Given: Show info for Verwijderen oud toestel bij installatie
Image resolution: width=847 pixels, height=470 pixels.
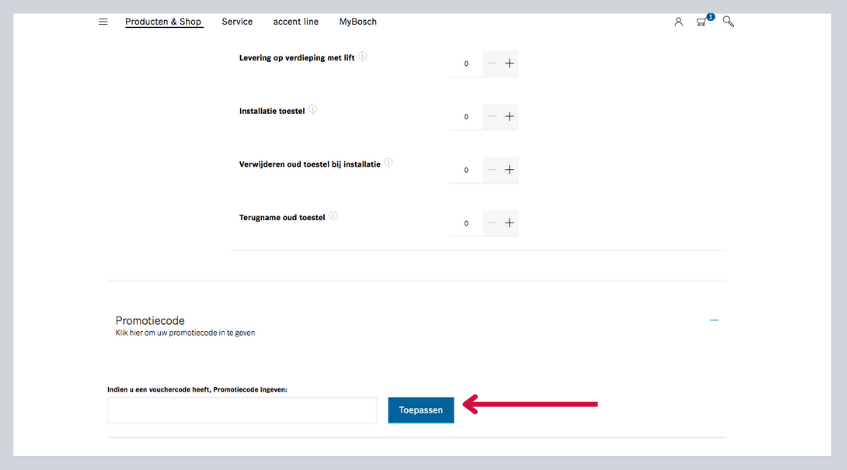Looking at the screenshot, I should [x=388, y=162].
